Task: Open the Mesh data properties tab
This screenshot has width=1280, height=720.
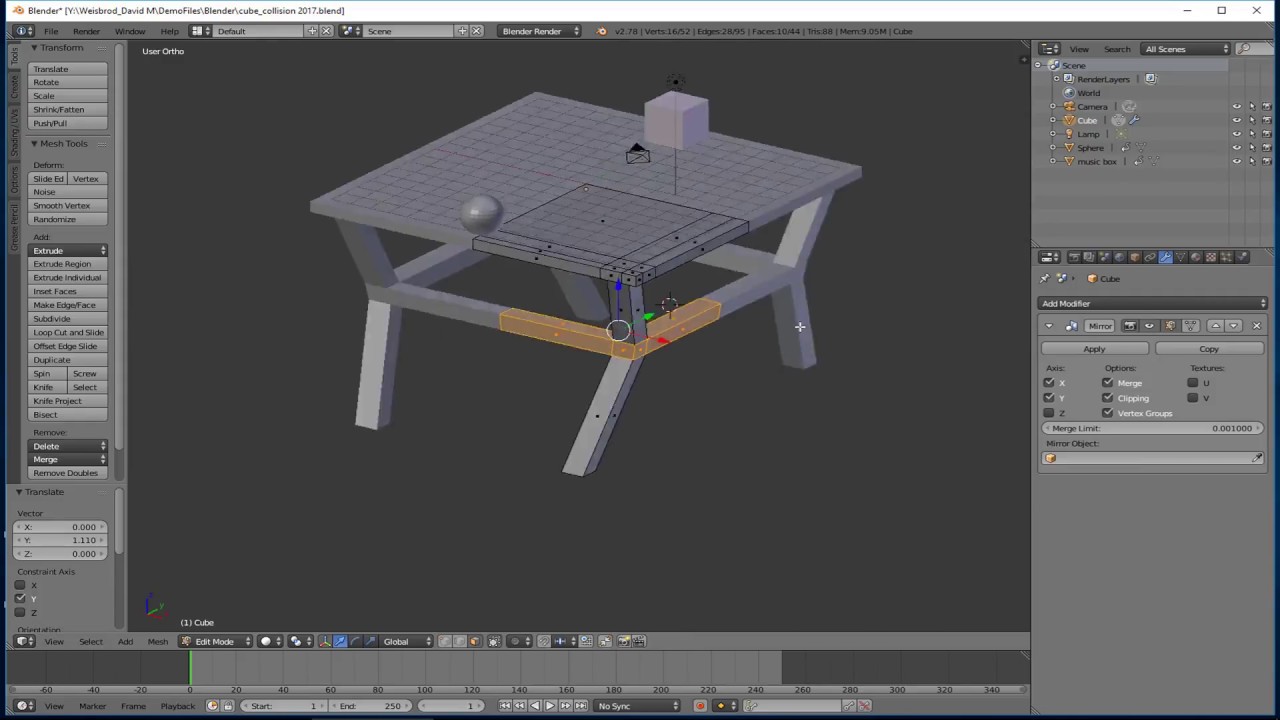Action: pos(1181,257)
